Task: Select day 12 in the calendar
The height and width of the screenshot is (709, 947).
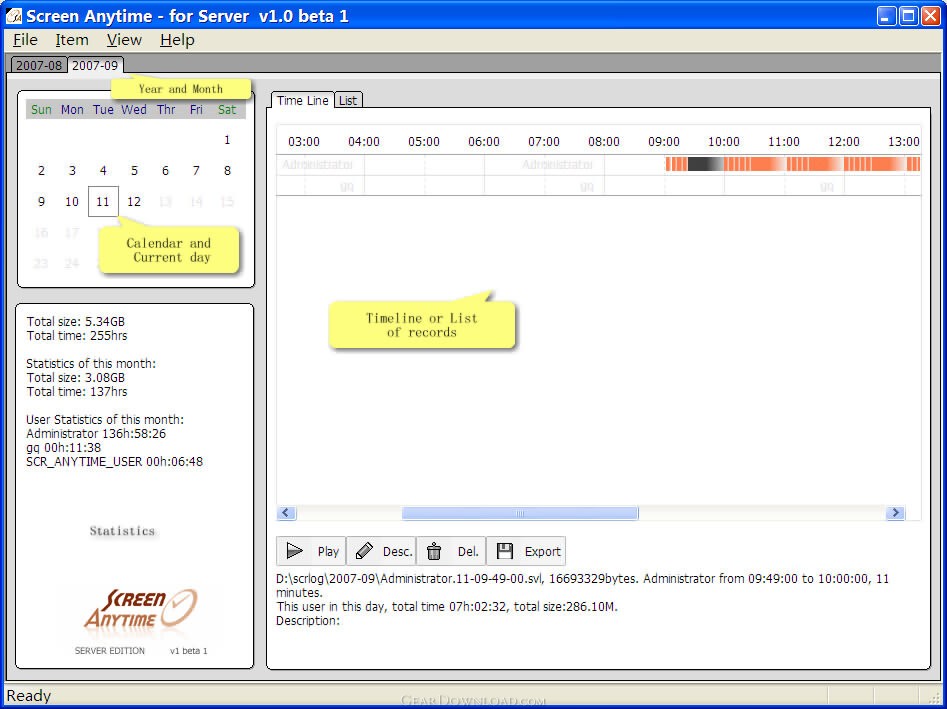Action: coord(134,202)
